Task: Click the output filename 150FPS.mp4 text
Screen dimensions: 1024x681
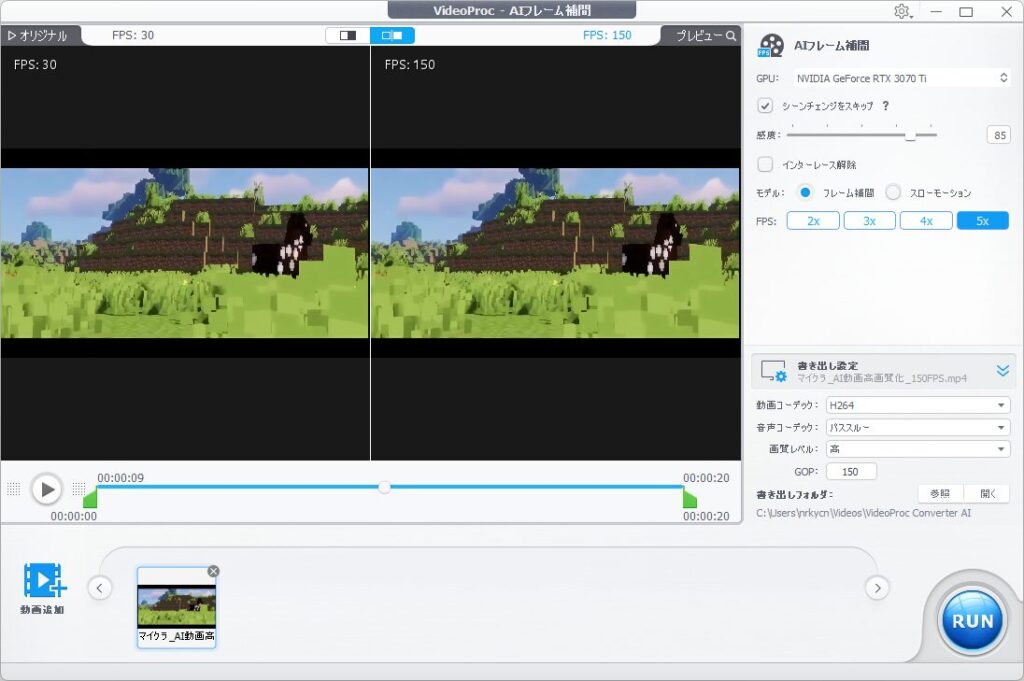Action: (x=882, y=378)
